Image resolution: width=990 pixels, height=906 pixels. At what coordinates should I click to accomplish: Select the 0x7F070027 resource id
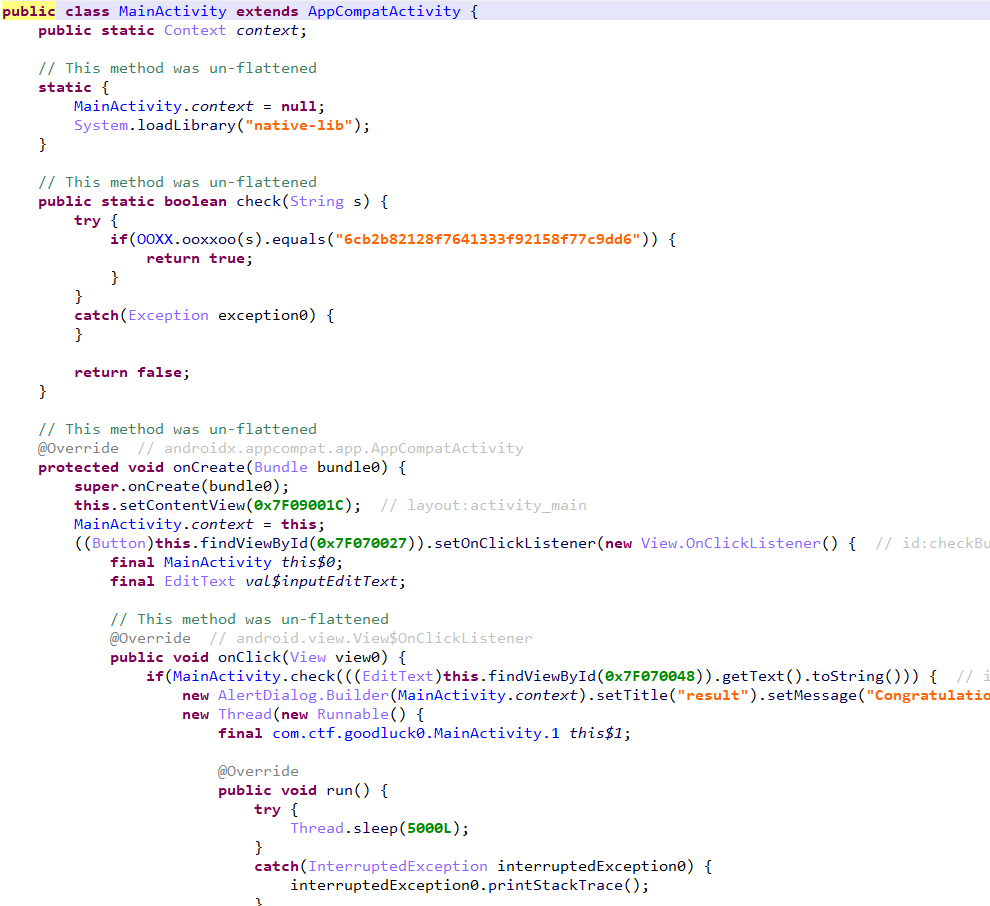362,543
